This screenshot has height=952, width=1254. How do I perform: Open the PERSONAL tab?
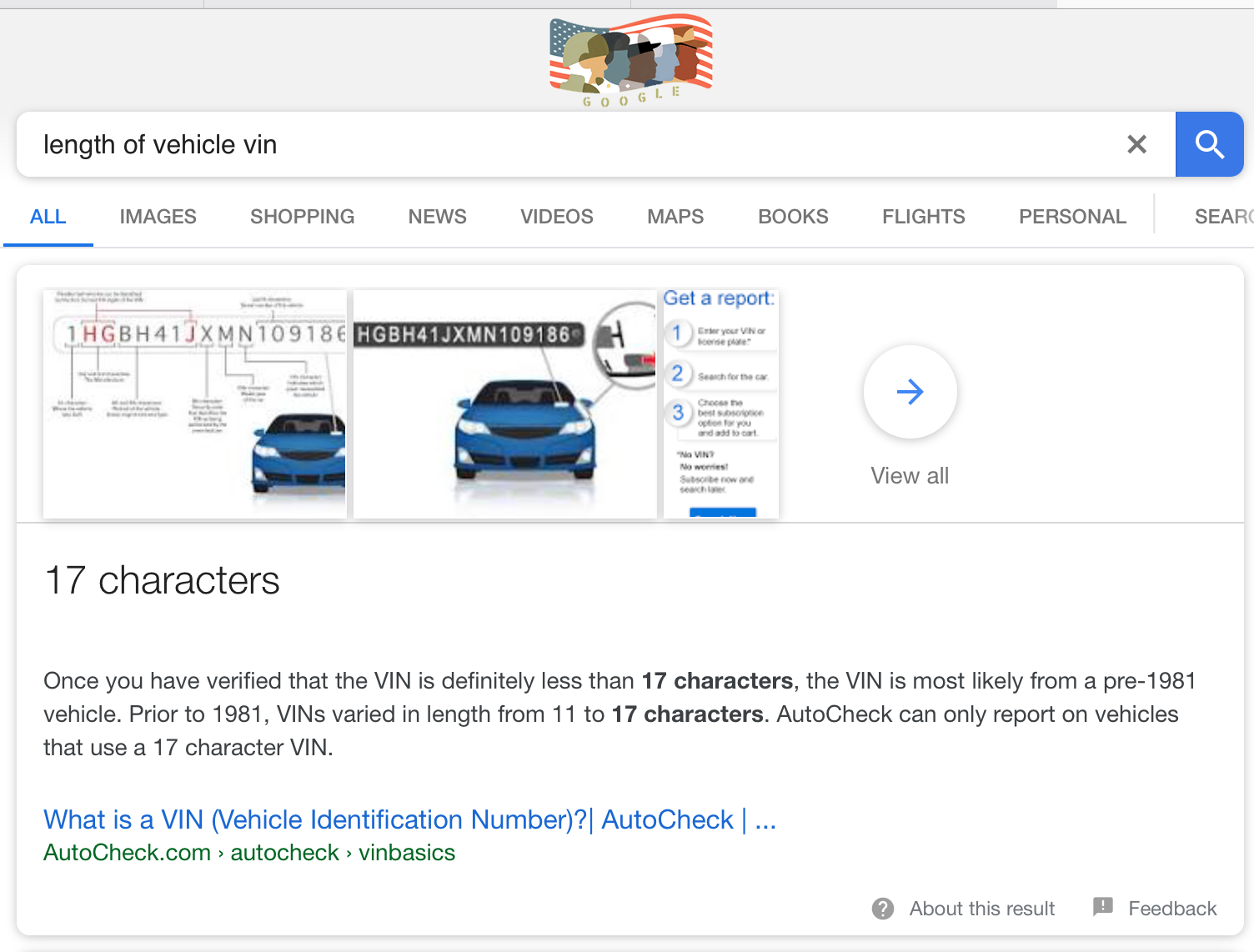[1072, 217]
